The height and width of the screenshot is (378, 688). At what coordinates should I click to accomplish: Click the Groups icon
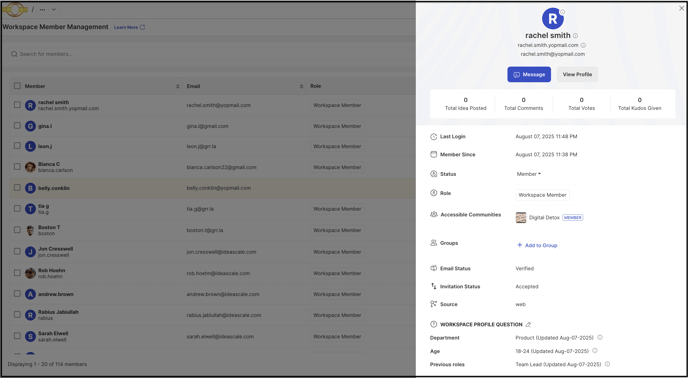click(x=434, y=243)
